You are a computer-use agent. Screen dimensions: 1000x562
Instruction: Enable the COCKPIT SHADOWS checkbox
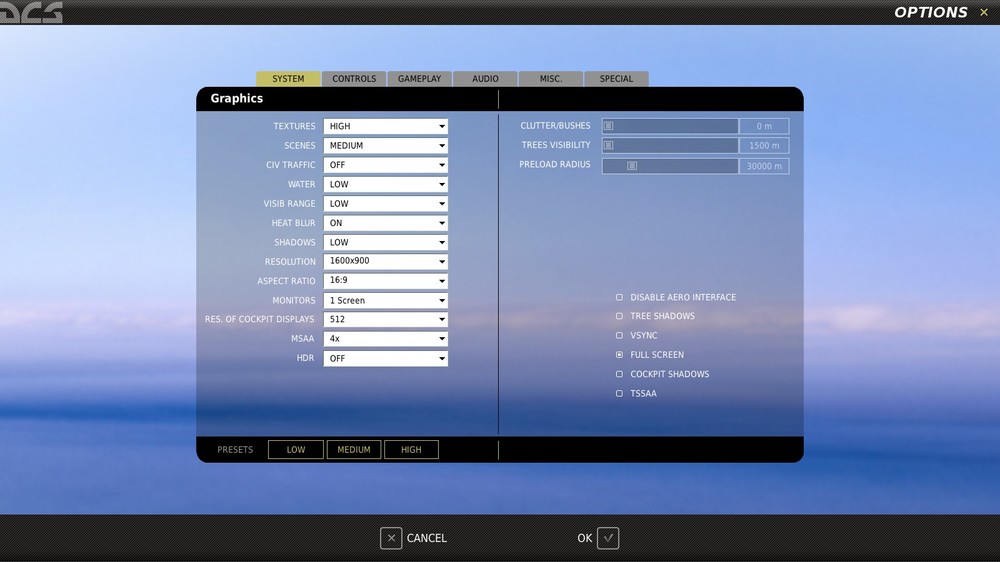619,374
